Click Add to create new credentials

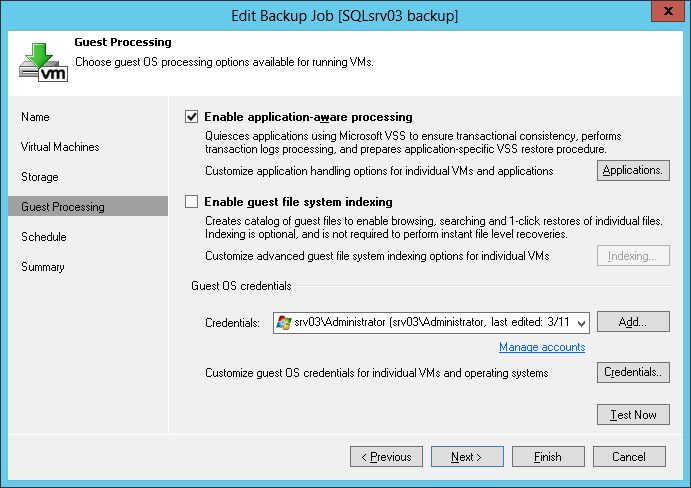click(x=634, y=322)
